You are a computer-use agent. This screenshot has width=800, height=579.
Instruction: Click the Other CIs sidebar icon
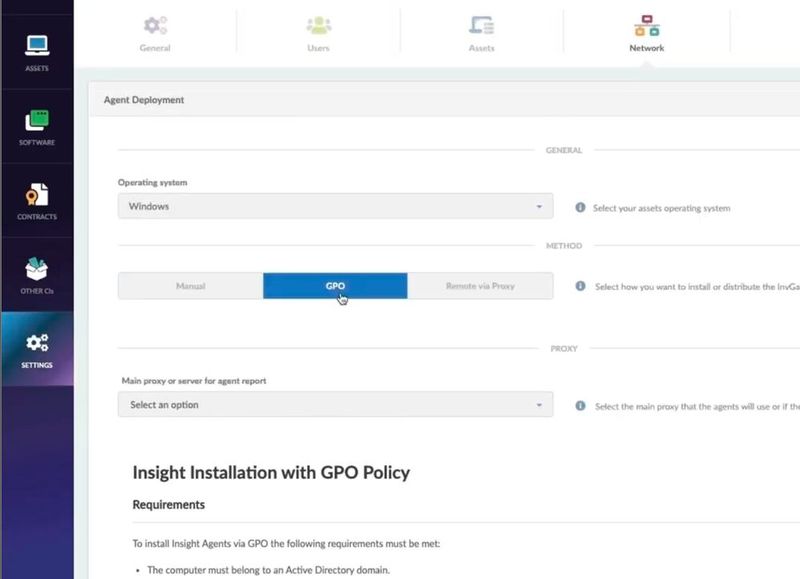[x=36, y=272]
